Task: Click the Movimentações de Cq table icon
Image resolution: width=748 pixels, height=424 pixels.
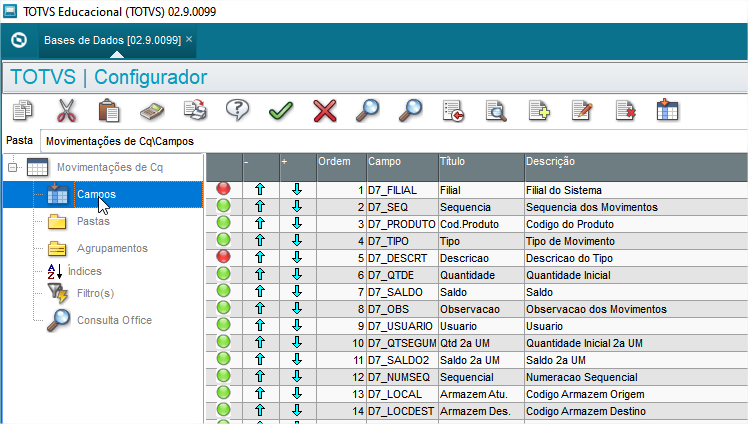Action: tap(37, 167)
